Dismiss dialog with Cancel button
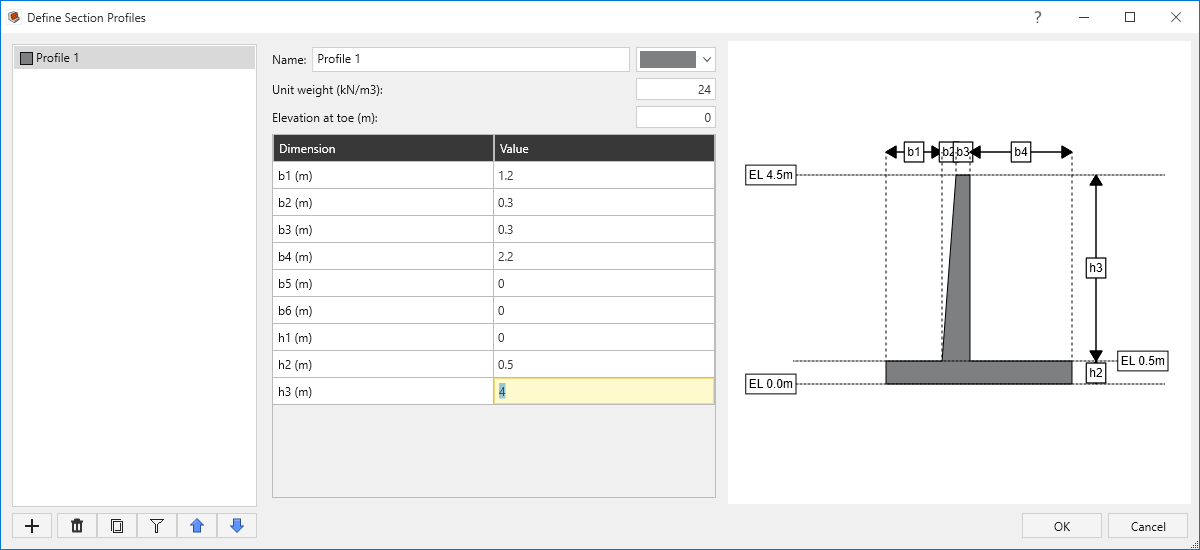This screenshot has height=550, width=1200. coord(1148,526)
